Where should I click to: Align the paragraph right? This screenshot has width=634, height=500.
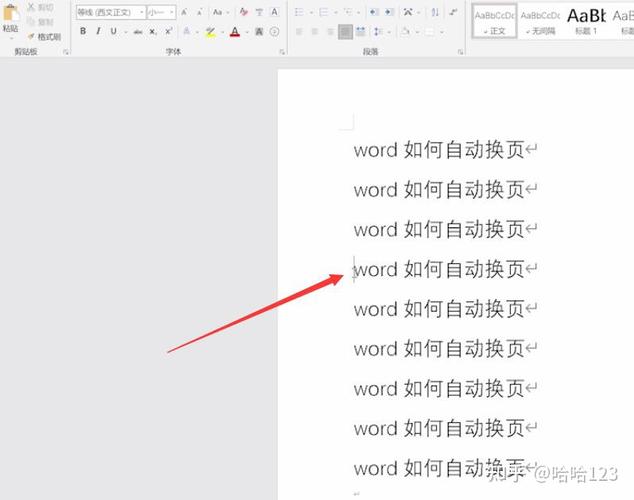click(330, 31)
